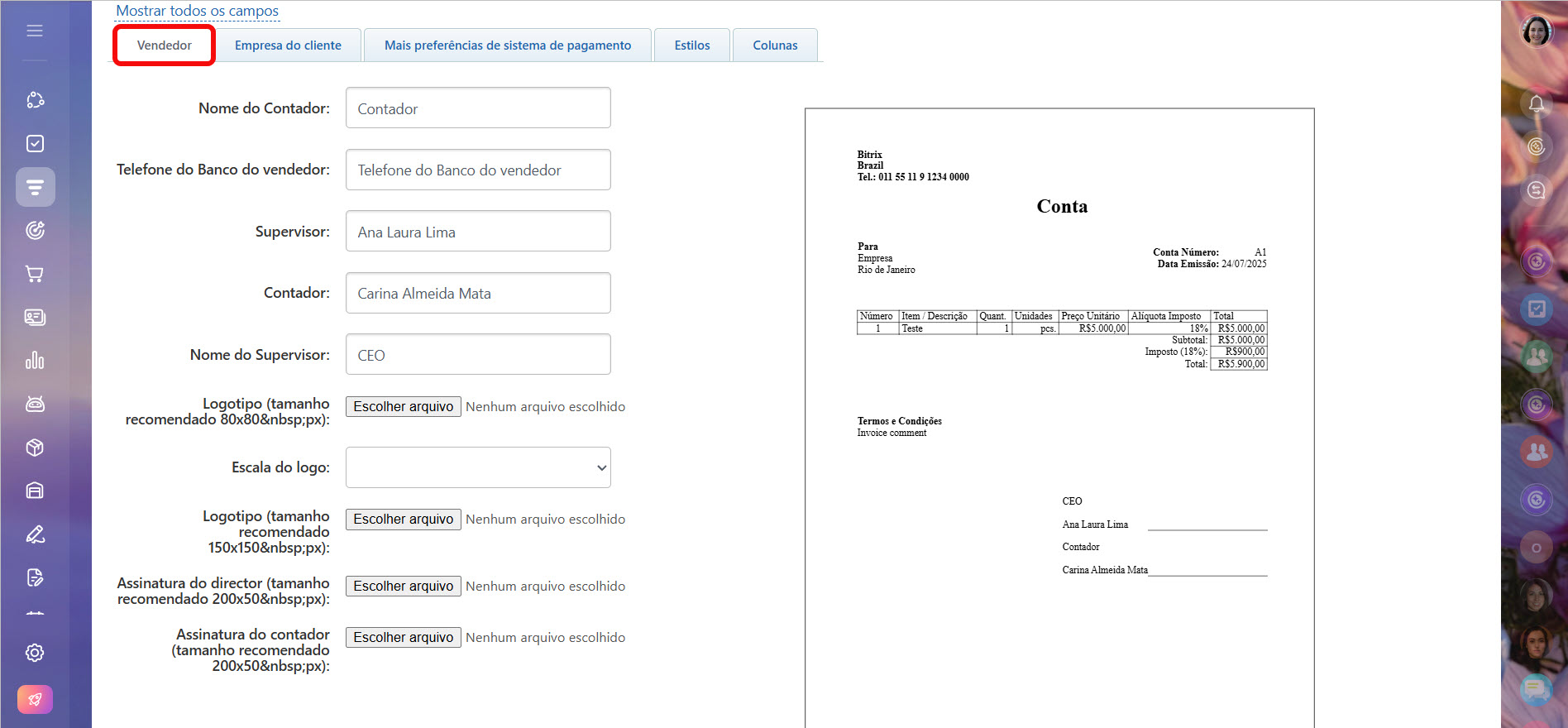Screen dimensions: 1568x728
Task: Open the target goals icon in sidebar
Action: pyautogui.click(x=35, y=231)
